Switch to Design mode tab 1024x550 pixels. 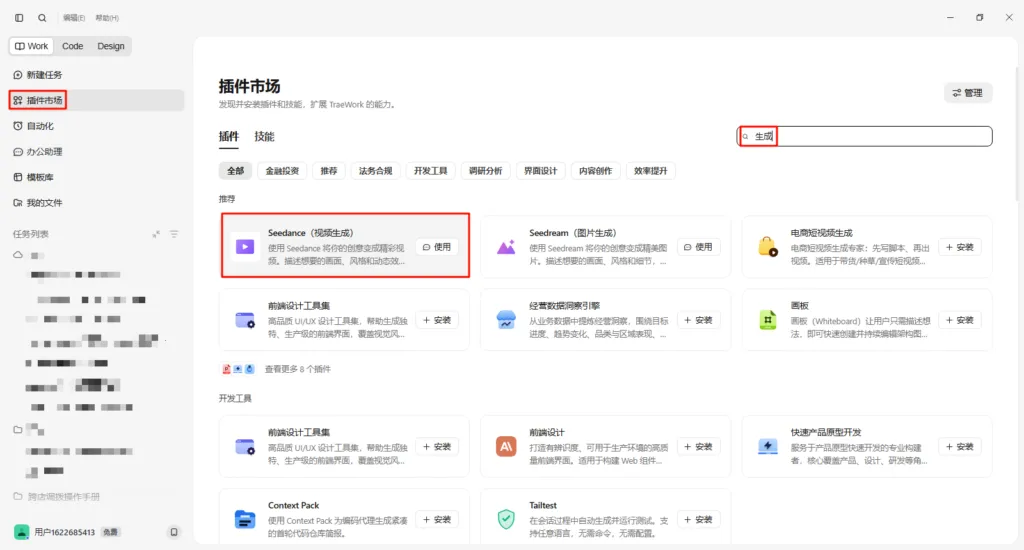[x=110, y=46]
